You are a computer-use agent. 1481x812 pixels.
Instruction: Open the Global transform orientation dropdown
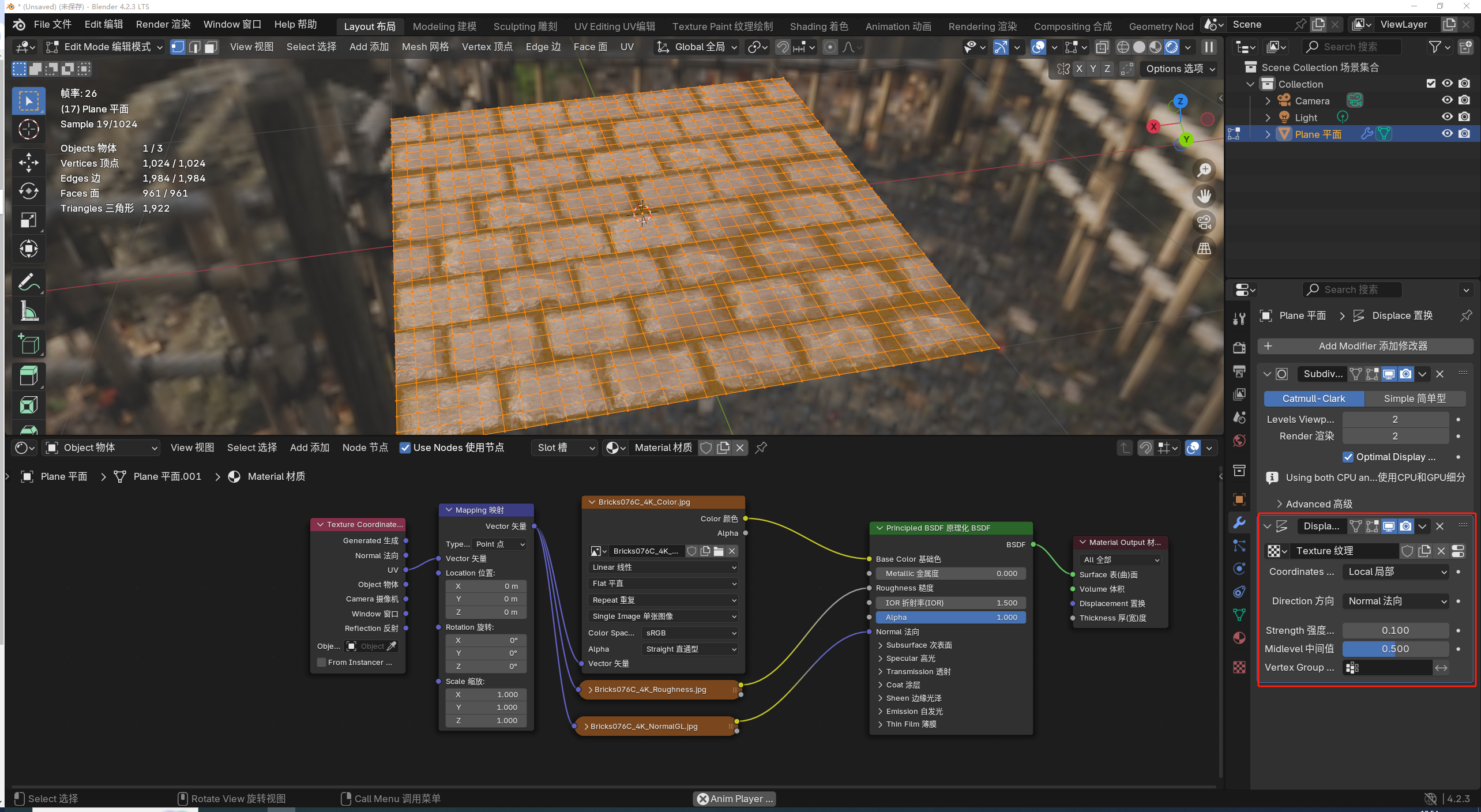(697, 47)
